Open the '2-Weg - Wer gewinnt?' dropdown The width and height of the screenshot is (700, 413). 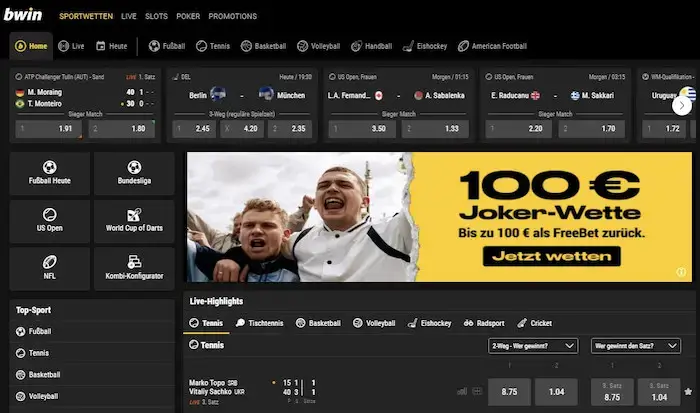pyautogui.click(x=533, y=346)
